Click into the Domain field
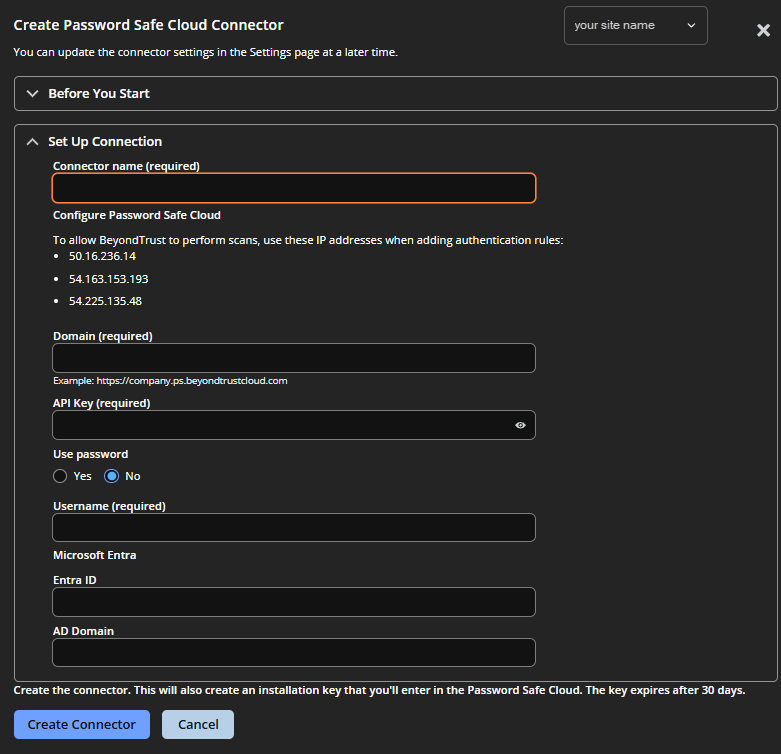Image resolution: width=781 pixels, height=754 pixels. (294, 358)
